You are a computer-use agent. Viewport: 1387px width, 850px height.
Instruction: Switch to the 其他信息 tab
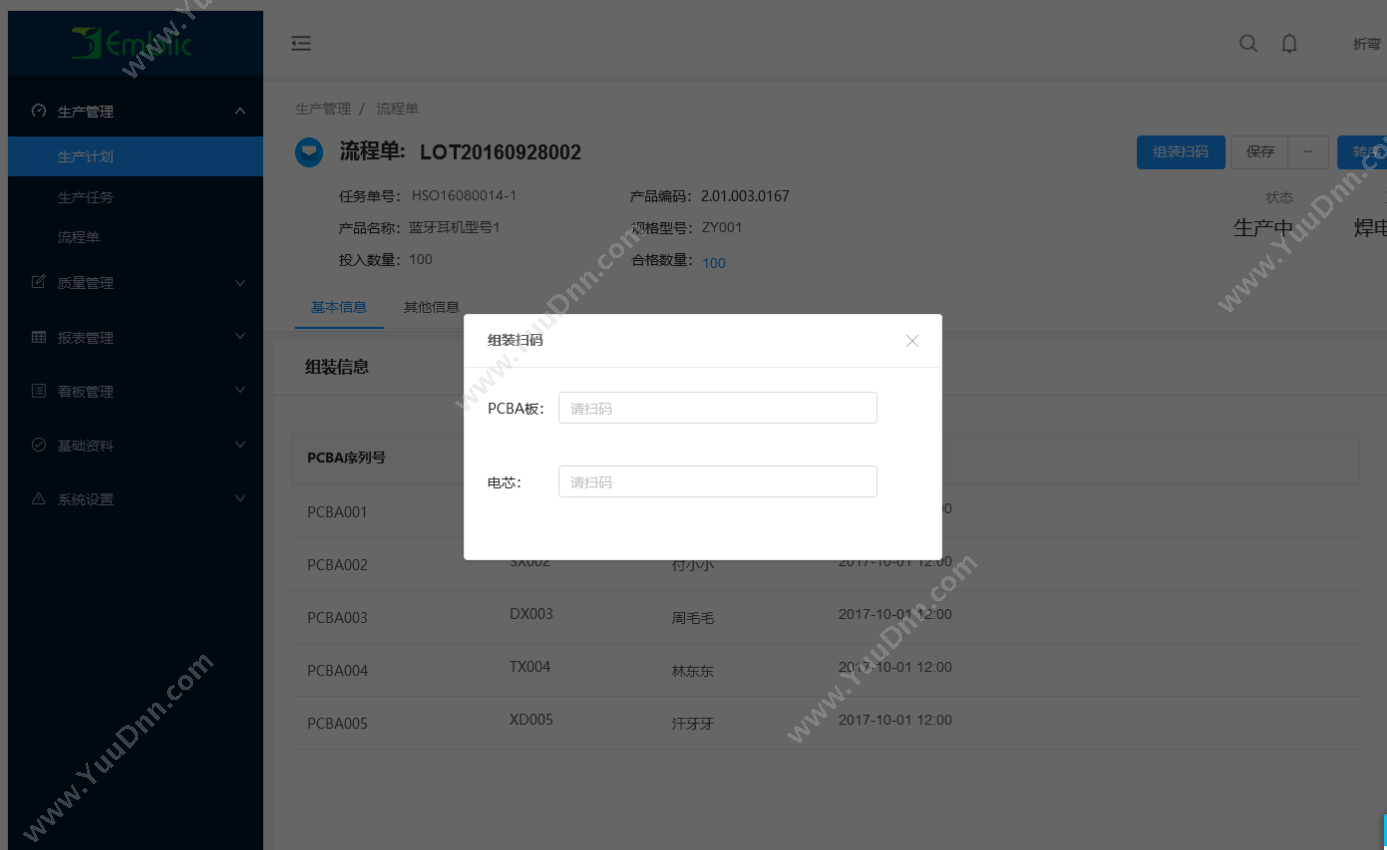coord(431,307)
